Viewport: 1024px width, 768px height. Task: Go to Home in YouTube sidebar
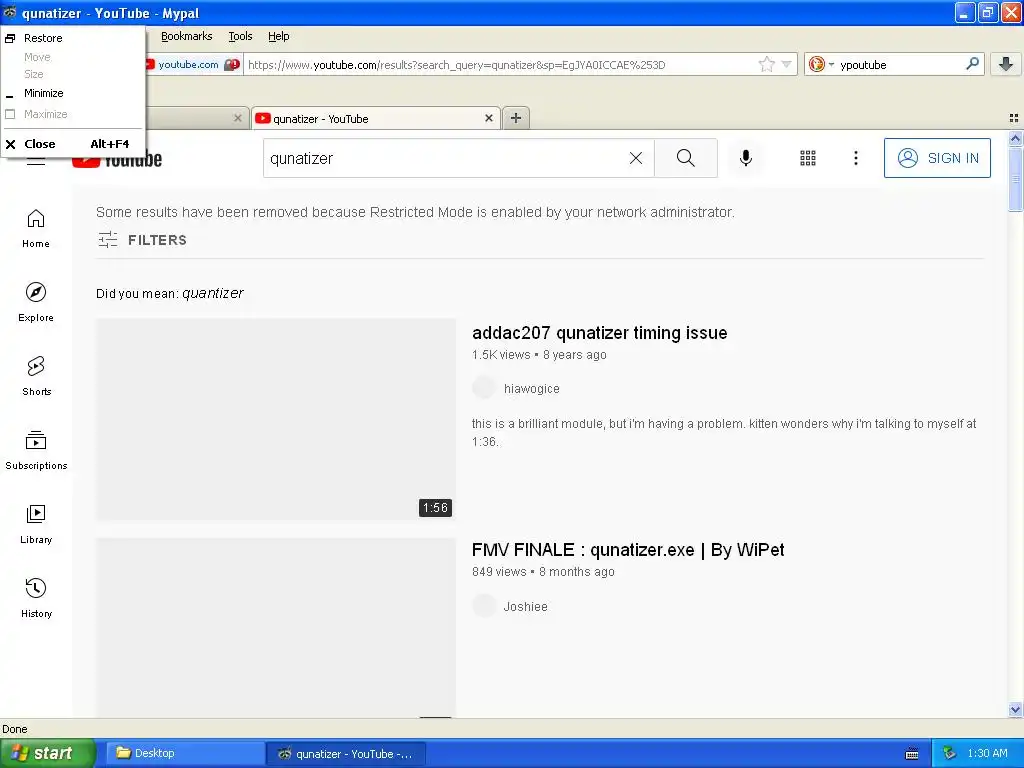point(36,229)
